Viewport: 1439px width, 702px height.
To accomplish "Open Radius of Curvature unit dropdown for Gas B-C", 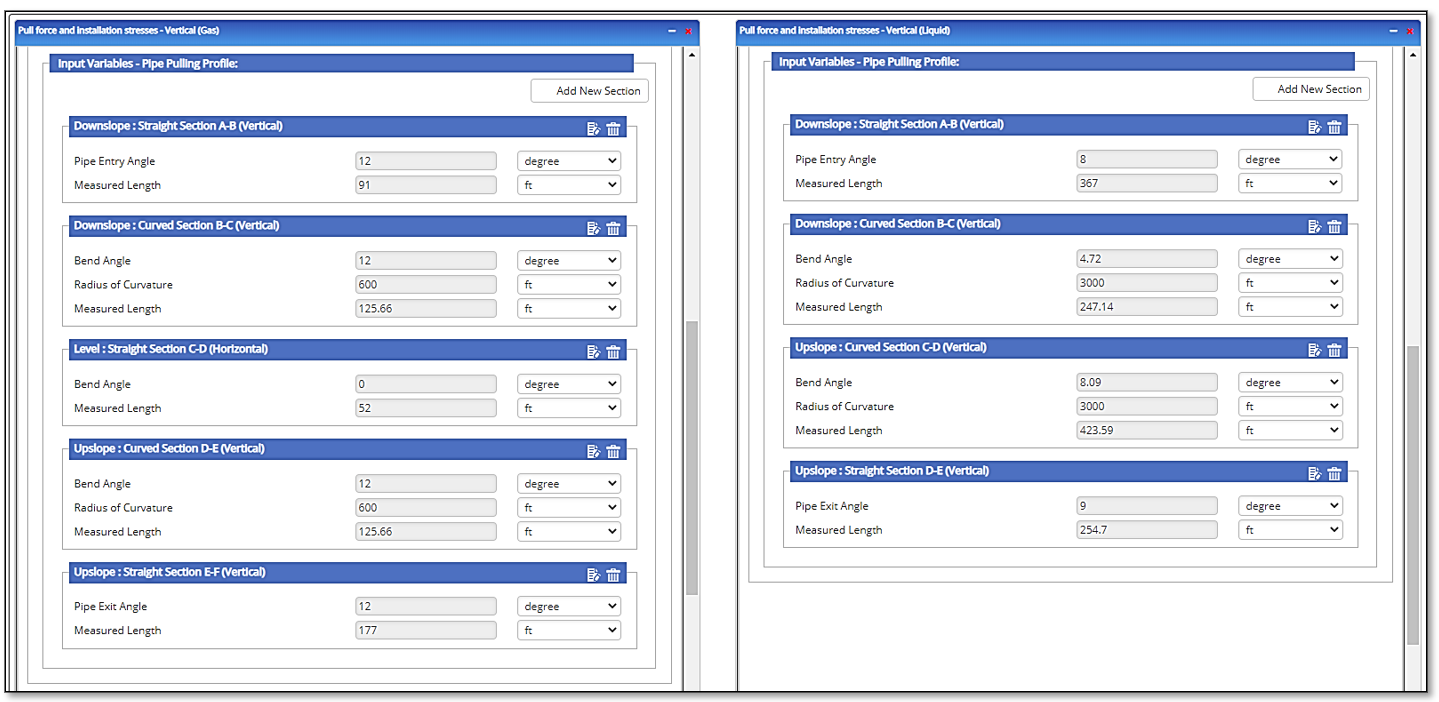I will coord(568,285).
